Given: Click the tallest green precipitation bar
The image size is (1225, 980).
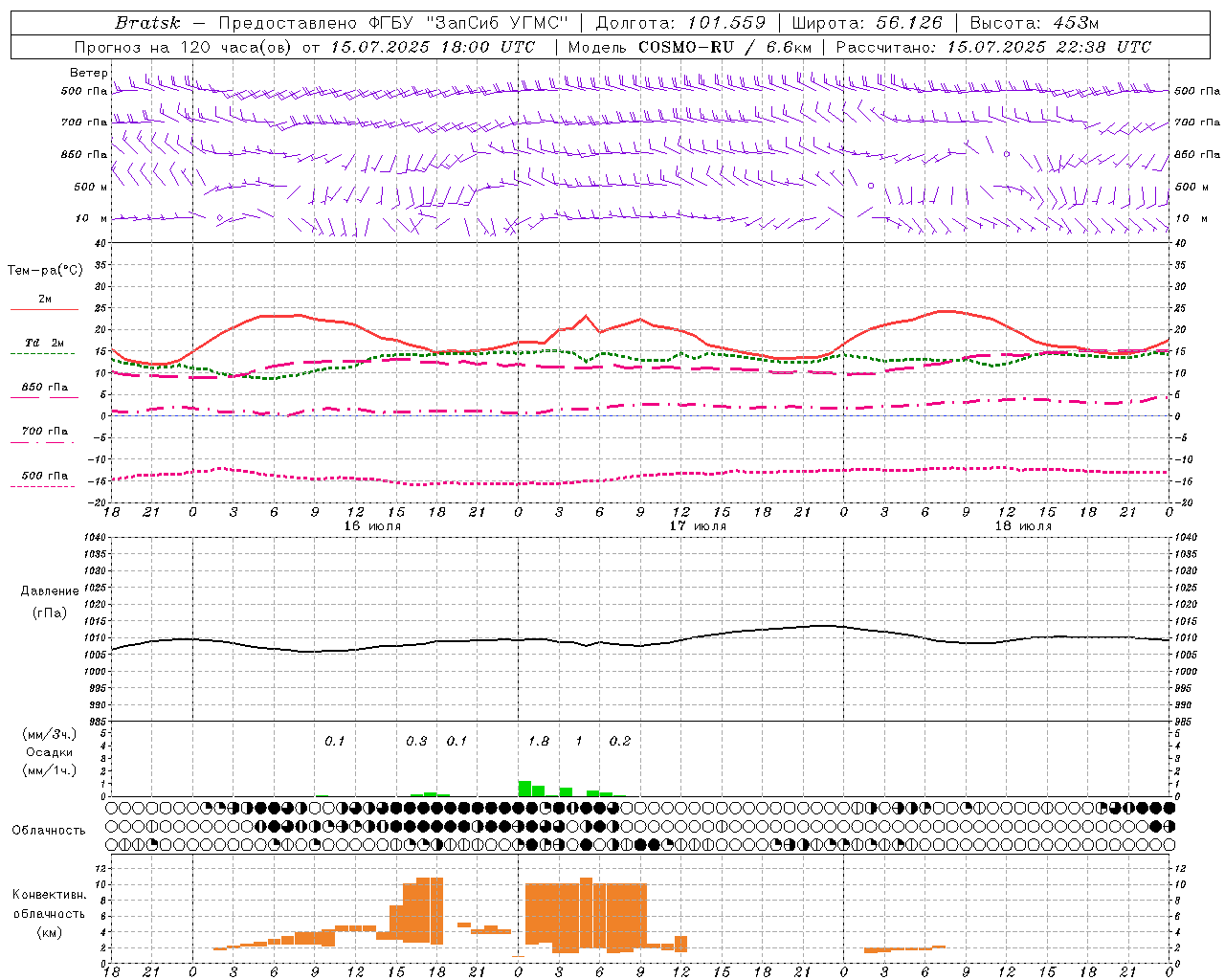Looking at the screenshot, I should (x=524, y=789).
